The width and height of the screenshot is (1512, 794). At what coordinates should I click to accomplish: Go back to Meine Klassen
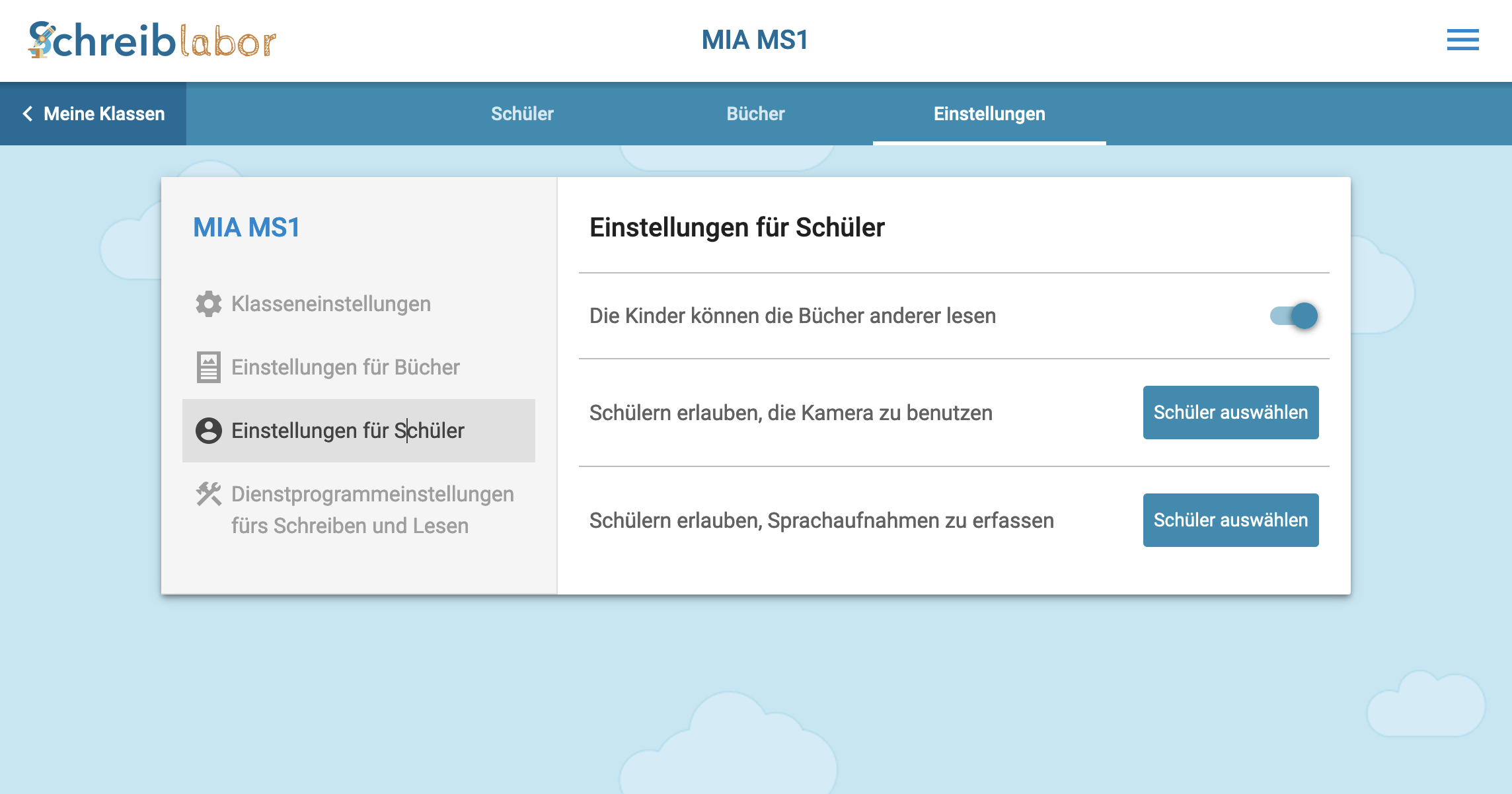click(x=104, y=114)
